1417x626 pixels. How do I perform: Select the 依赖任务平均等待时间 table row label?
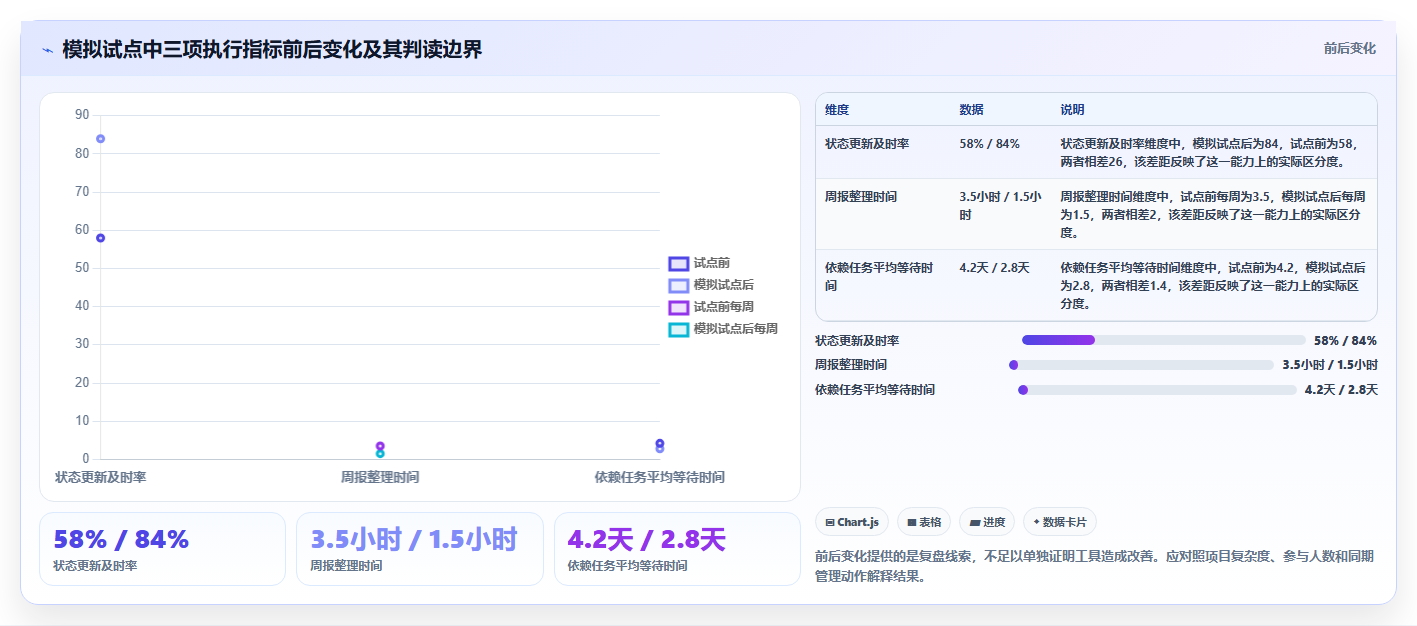879,277
